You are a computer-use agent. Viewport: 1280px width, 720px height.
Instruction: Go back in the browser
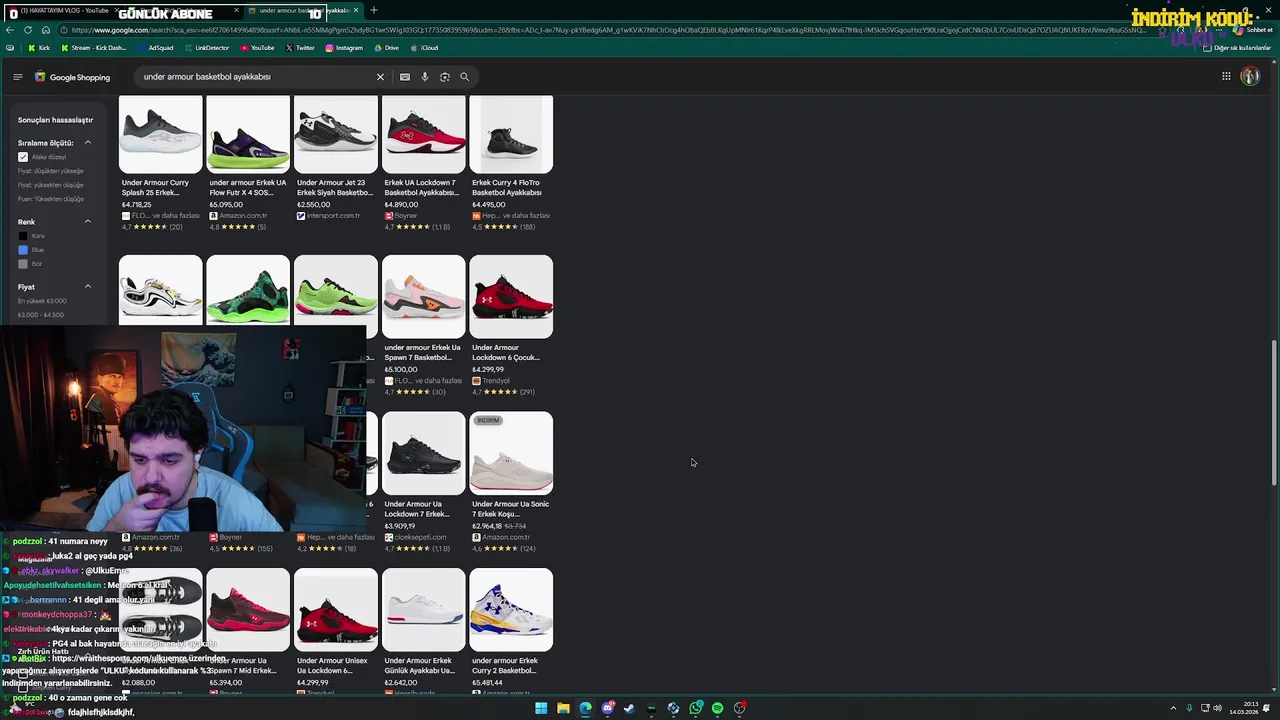[x=10, y=30]
